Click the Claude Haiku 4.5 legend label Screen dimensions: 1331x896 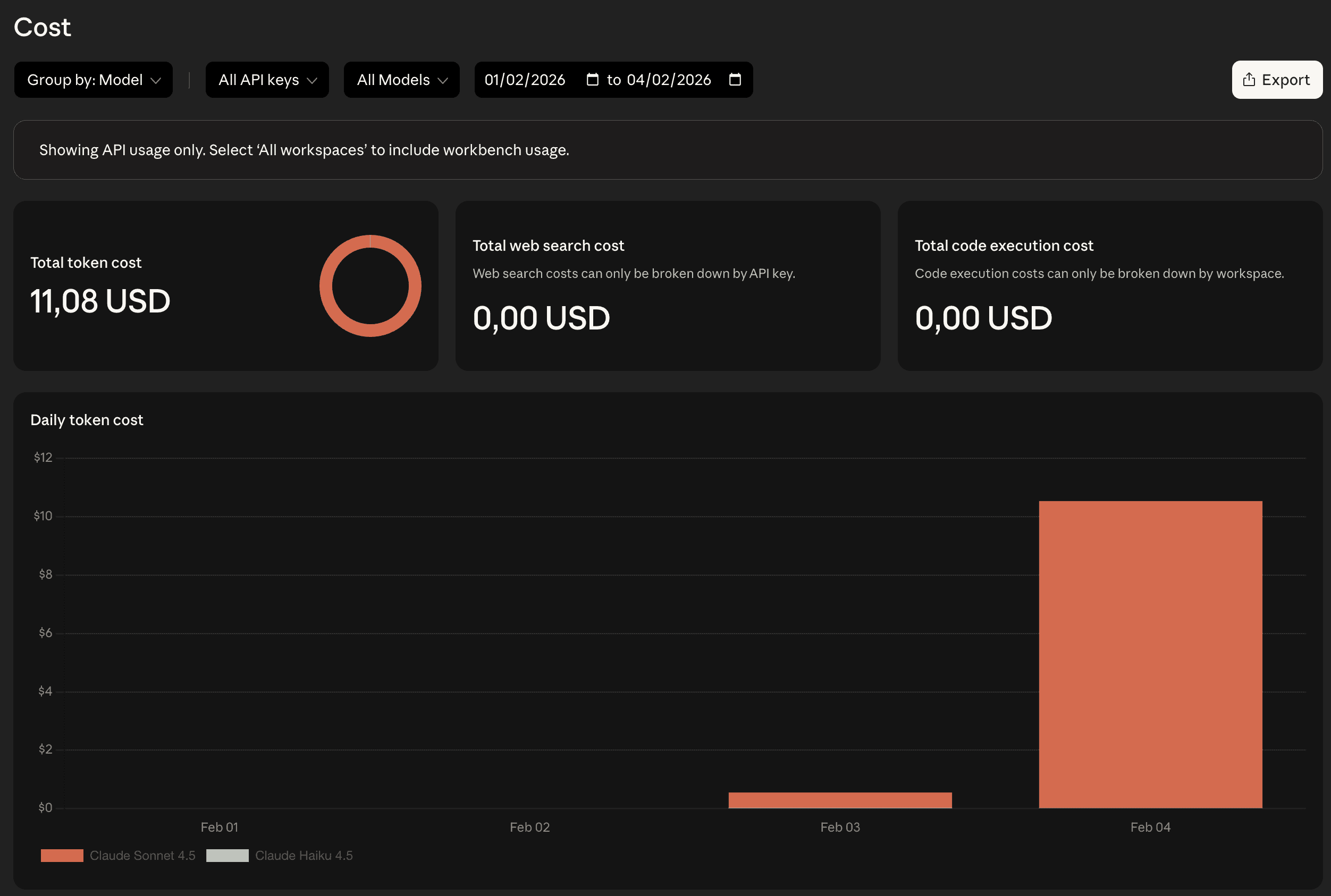[304, 856]
